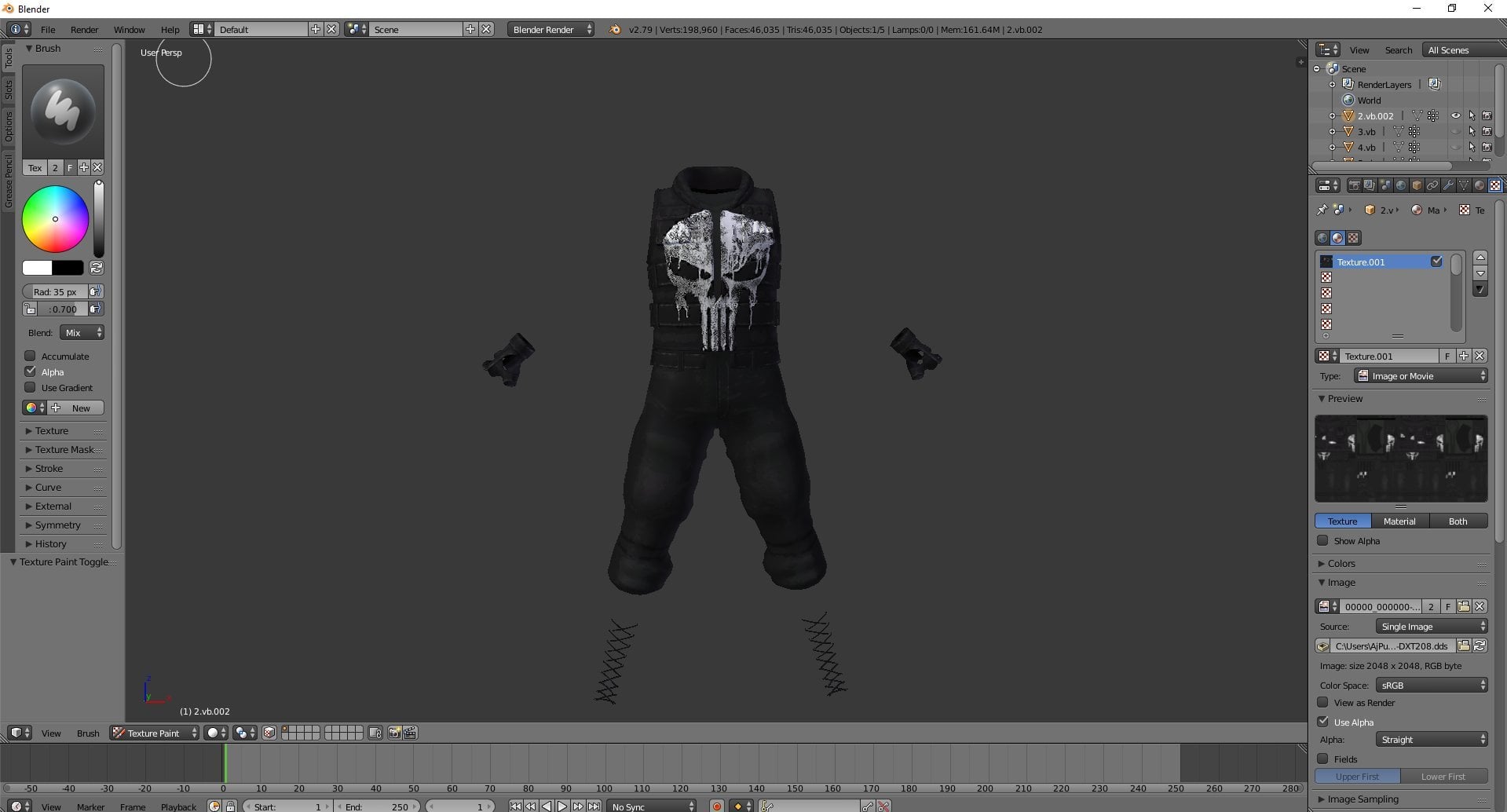The width and height of the screenshot is (1507, 812).
Task: Open the Color Space sRGB dropdown
Action: click(x=1432, y=685)
